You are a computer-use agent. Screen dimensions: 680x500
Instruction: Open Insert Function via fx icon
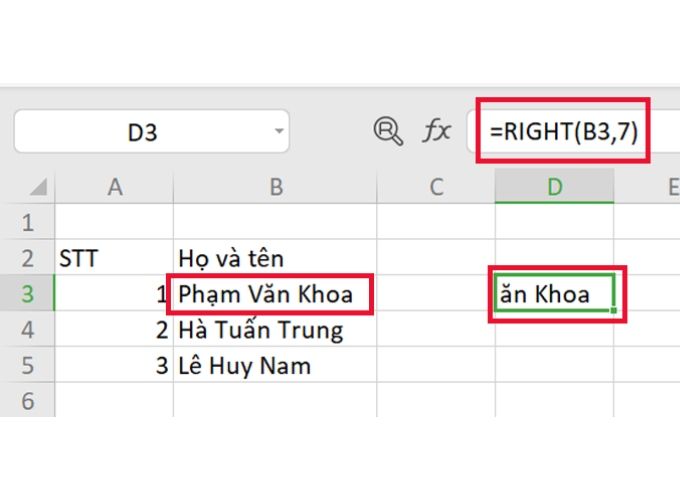pos(437,131)
